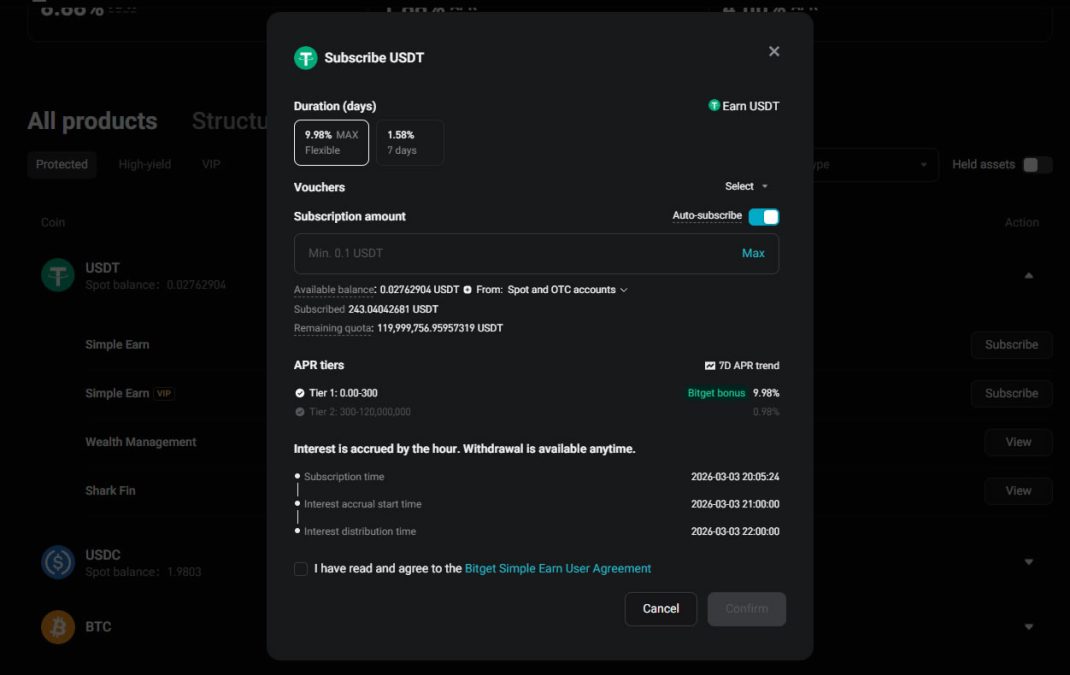Toggle the Held assets switch
Viewport: 1070px width, 675px height.
(x=1037, y=164)
